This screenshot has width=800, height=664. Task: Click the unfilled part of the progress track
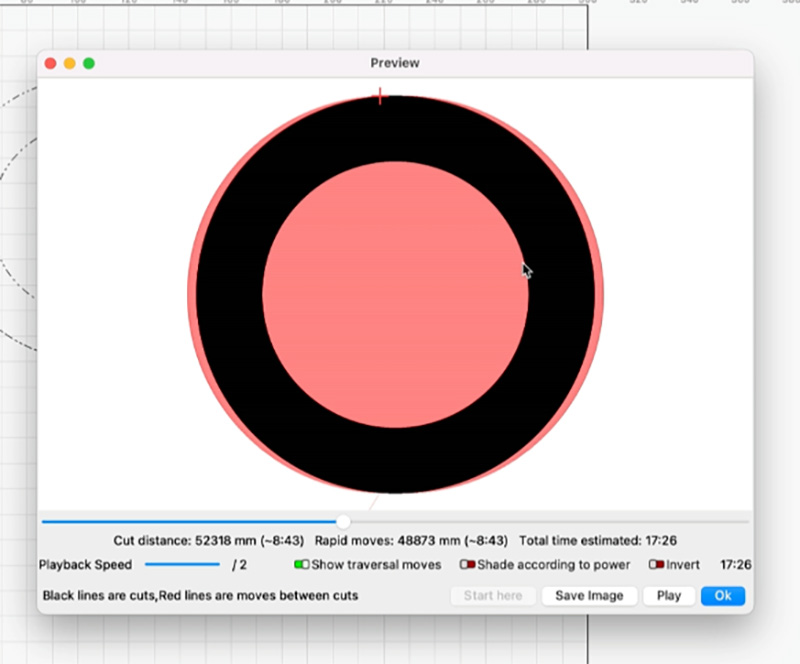click(x=550, y=521)
